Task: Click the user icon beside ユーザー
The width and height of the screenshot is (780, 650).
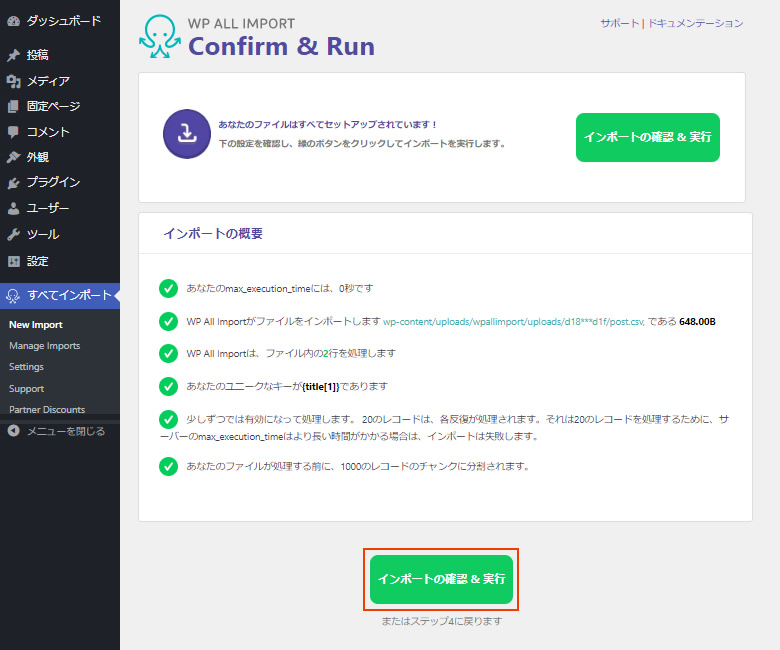Action: coord(13,209)
